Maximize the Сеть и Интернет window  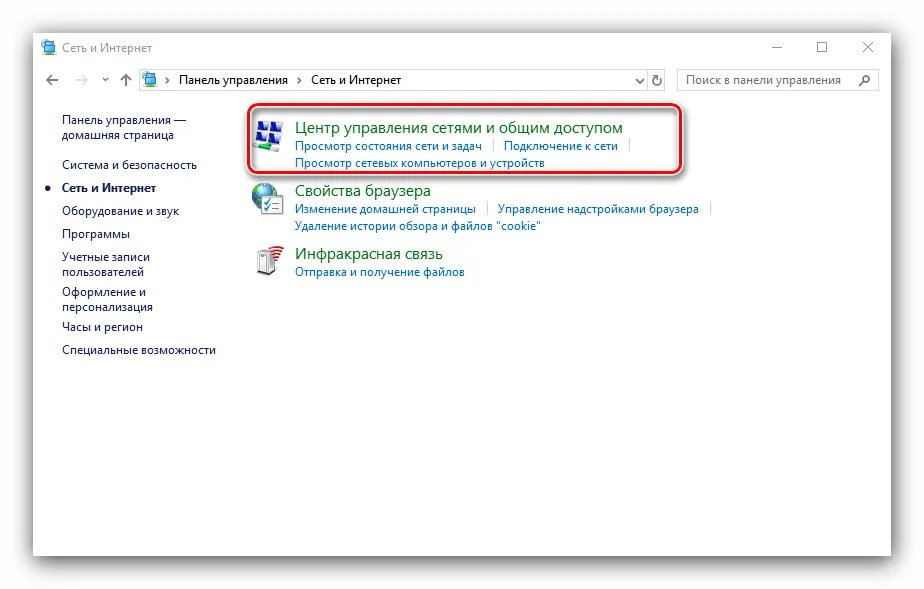click(x=822, y=47)
